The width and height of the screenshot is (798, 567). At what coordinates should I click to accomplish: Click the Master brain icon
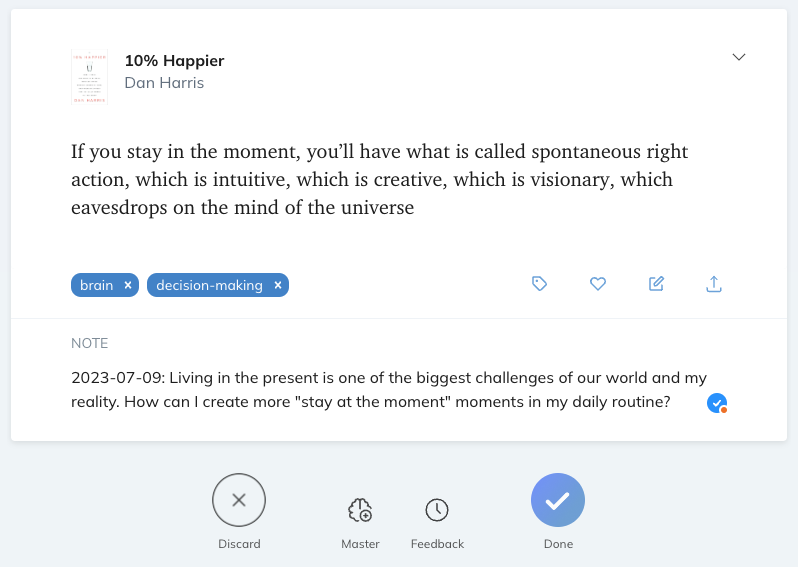coord(360,511)
